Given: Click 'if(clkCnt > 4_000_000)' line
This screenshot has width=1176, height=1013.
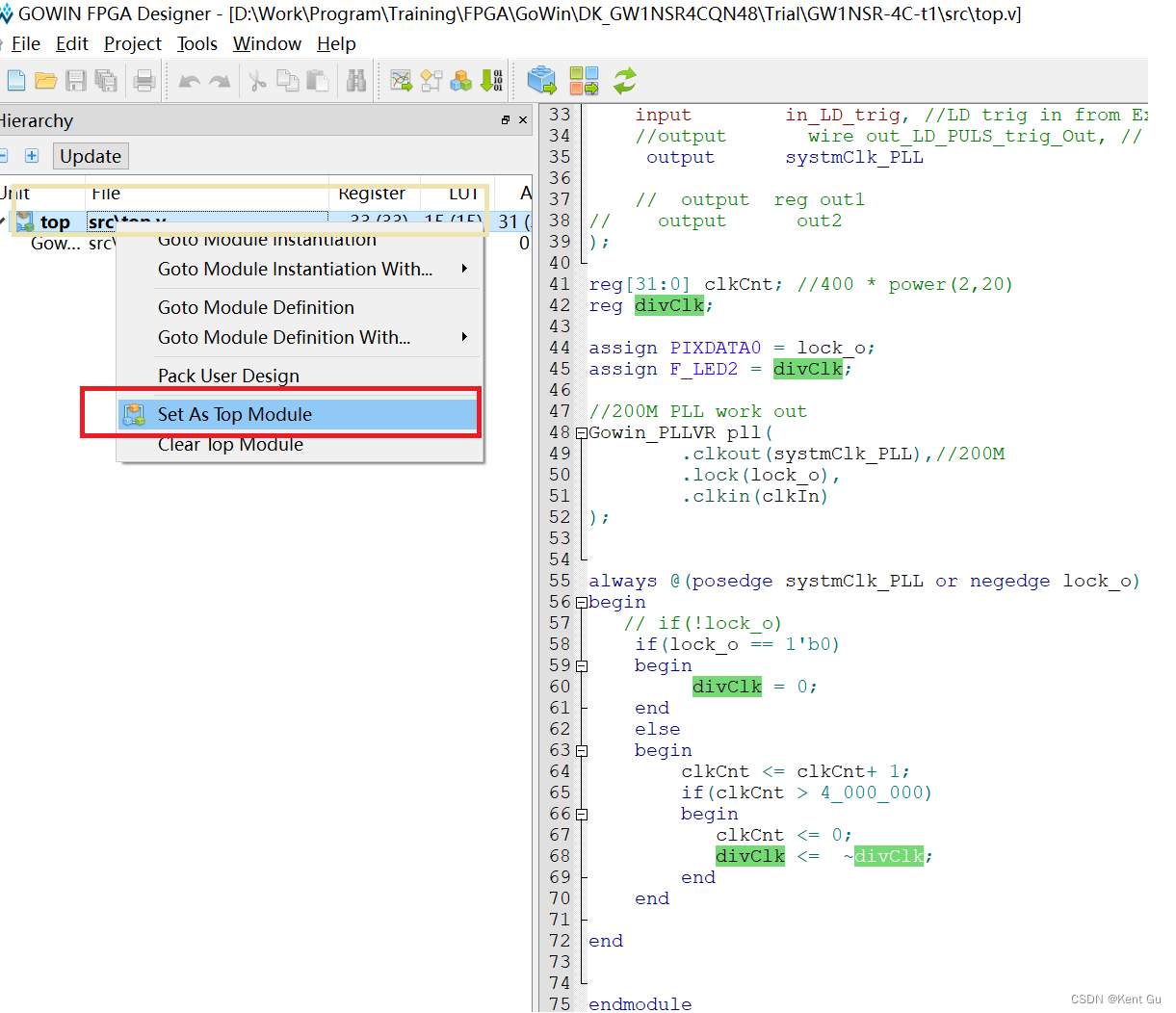Looking at the screenshot, I should [x=807, y=792].
